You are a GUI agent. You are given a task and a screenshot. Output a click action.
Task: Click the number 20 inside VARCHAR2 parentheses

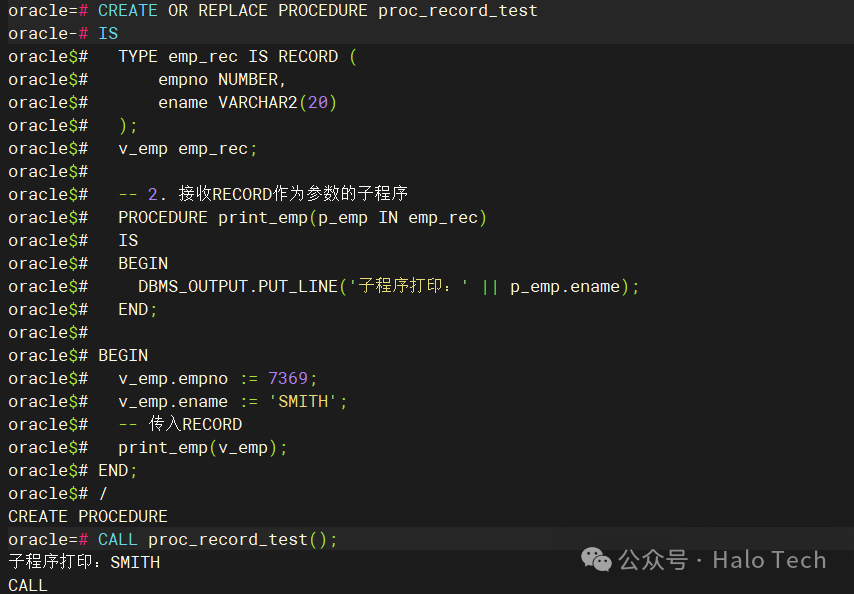pyautogui.click(x=318, y=102)
